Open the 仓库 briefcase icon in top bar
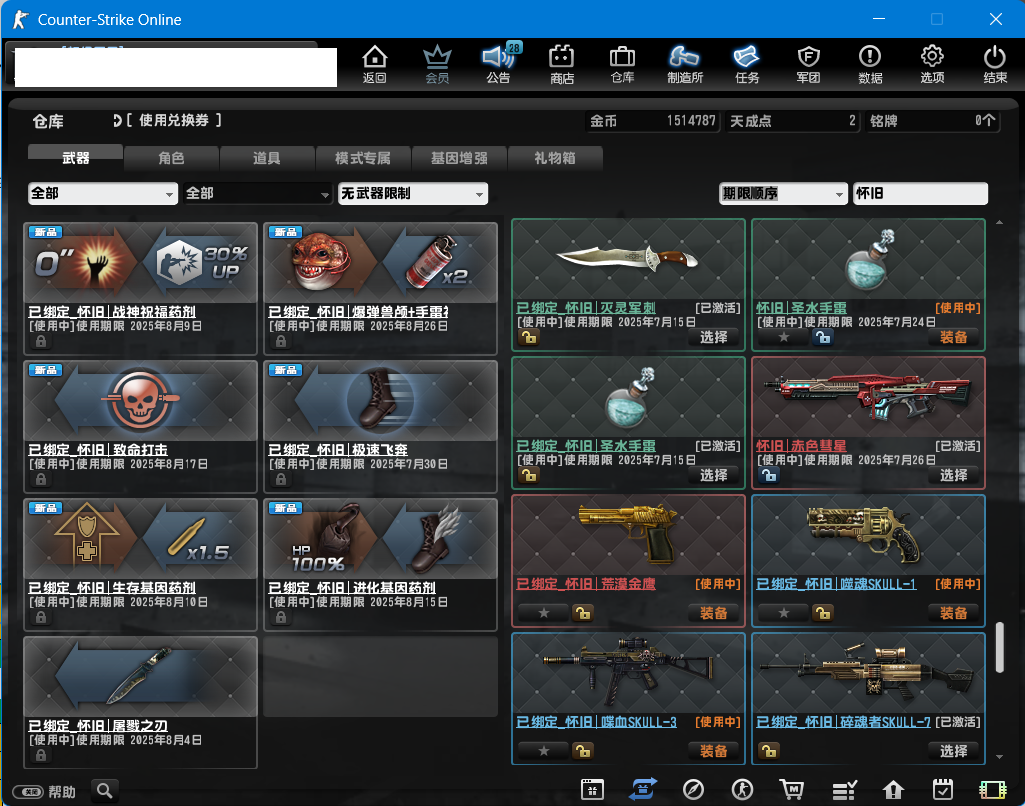The height and width of the screenshot is (806, 1025). [x=622, y=63]
